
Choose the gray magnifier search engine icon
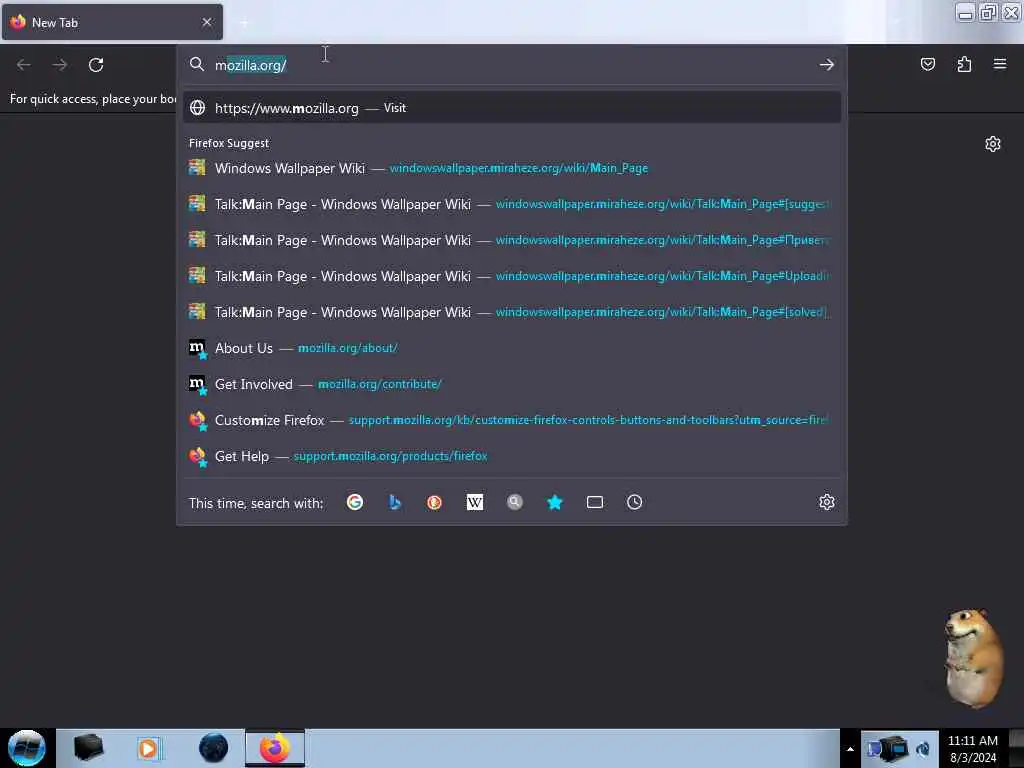pos(515,502)
